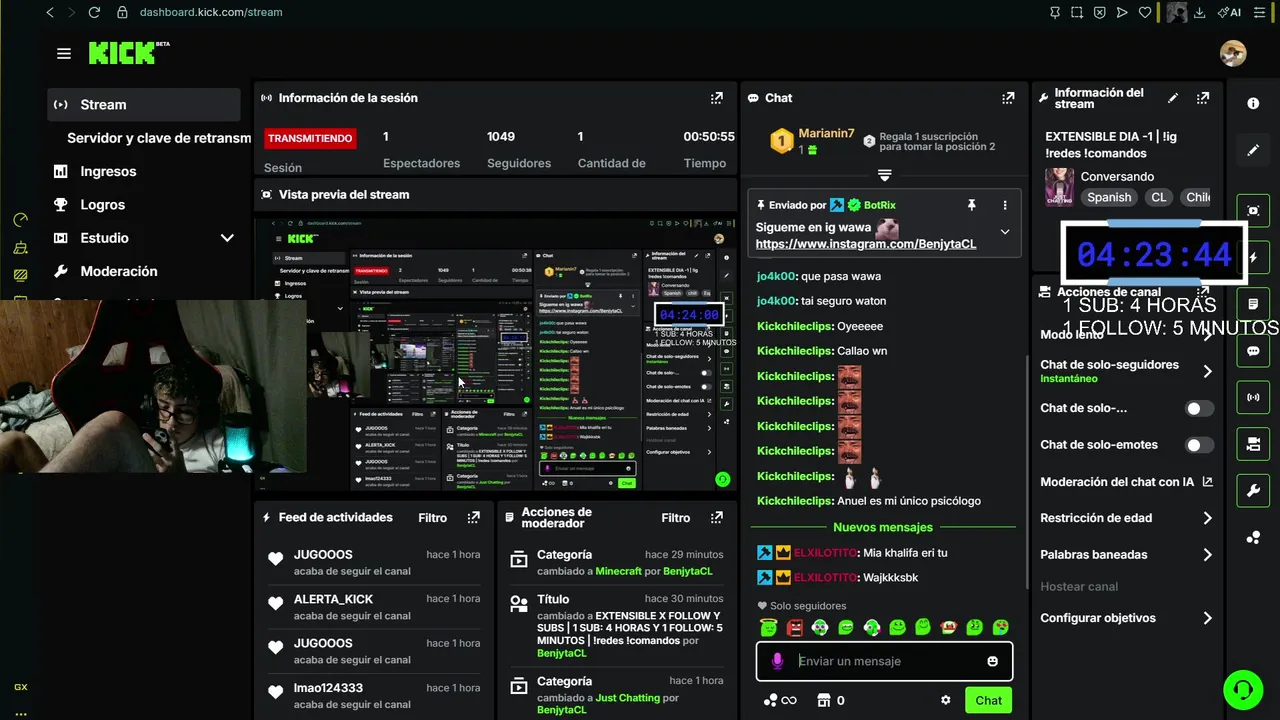Open the hamburger menu beside Kick logo
Viewport: 1280px width, 720px height.
(x=64, y=54)
